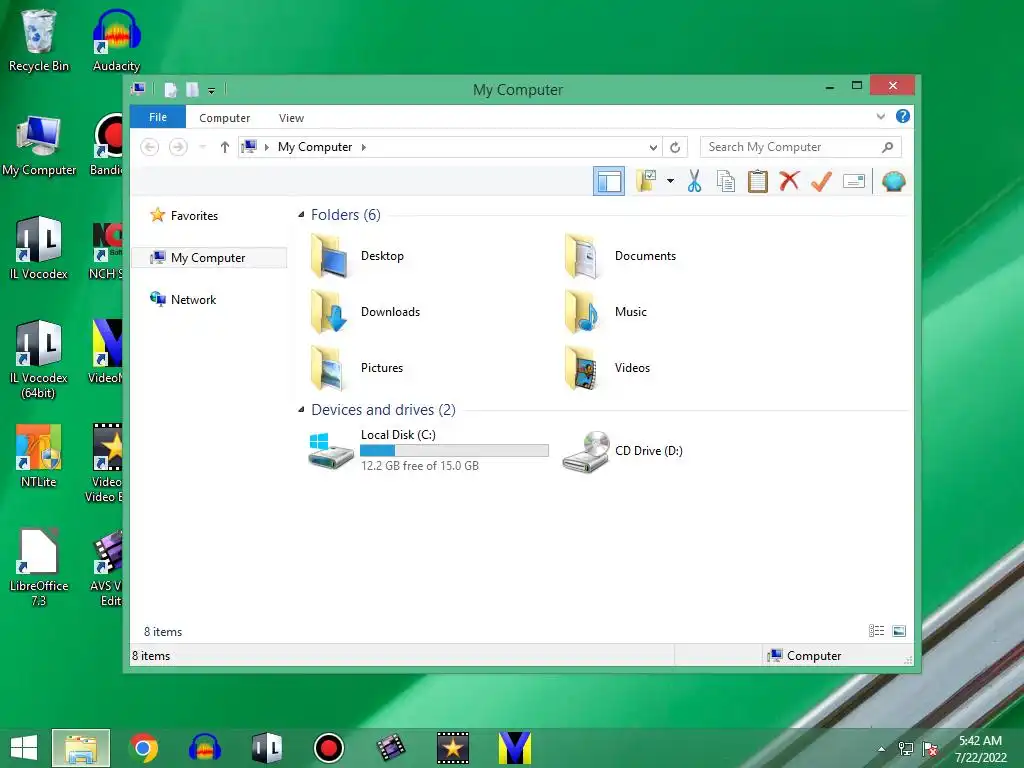Click File Explorer on the taskbar
The image size is (1024, 768).
coord(81,748)
